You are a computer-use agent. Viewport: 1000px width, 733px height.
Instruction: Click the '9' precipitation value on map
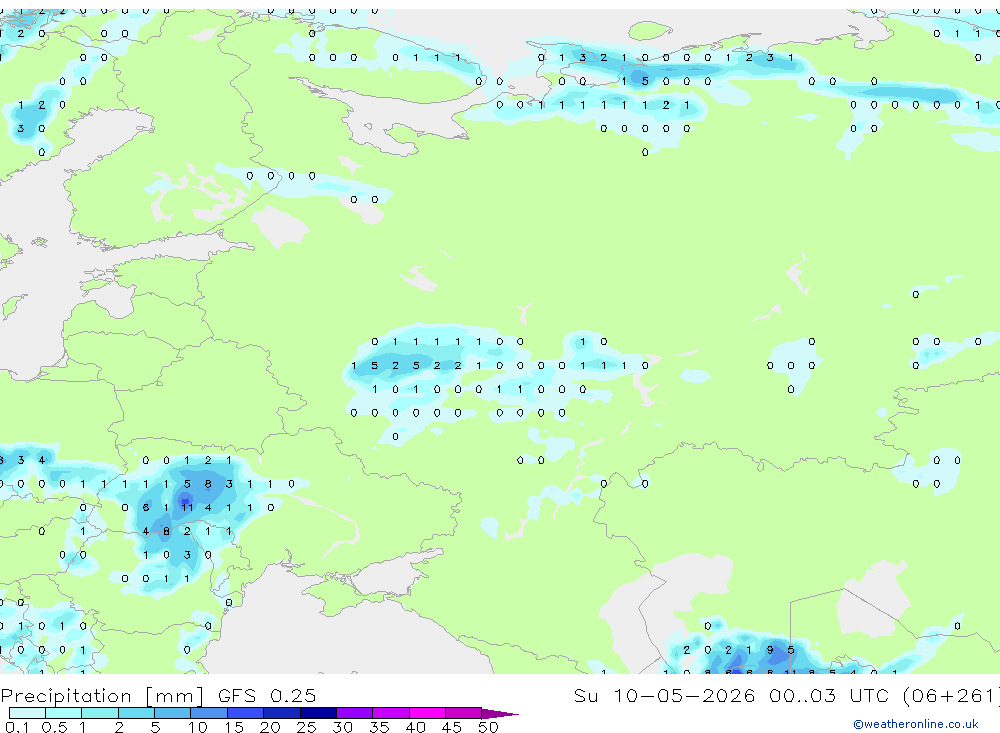770,650
